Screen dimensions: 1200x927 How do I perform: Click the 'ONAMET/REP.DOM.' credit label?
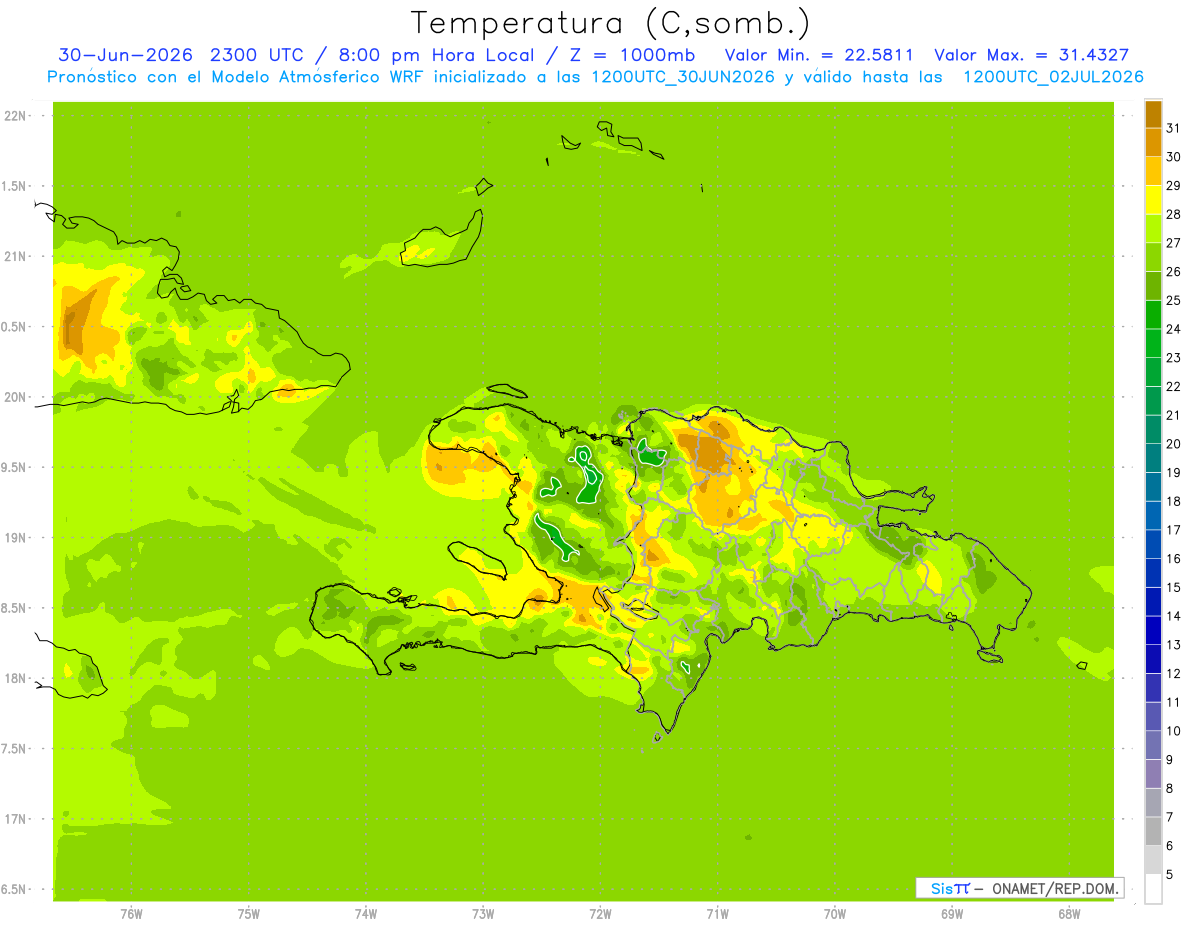pyautogui.click(x=1056, y=888)
